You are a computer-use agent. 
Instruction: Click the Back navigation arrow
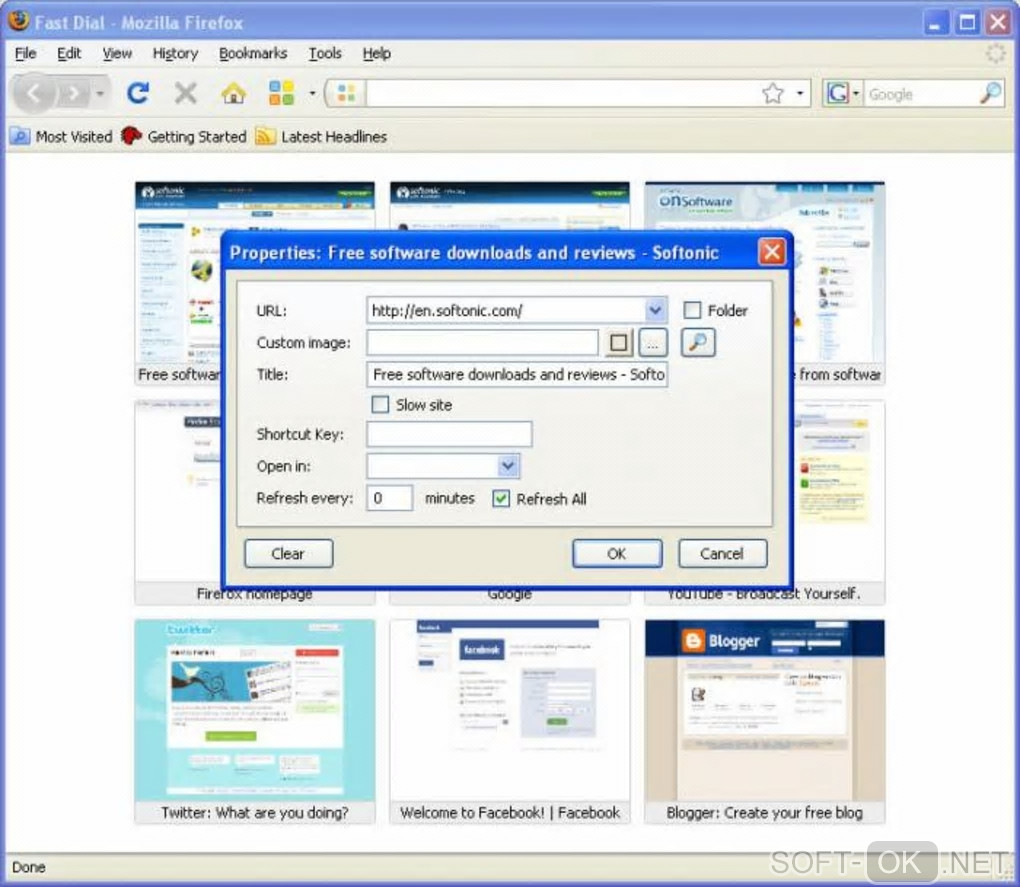[33, 94]
